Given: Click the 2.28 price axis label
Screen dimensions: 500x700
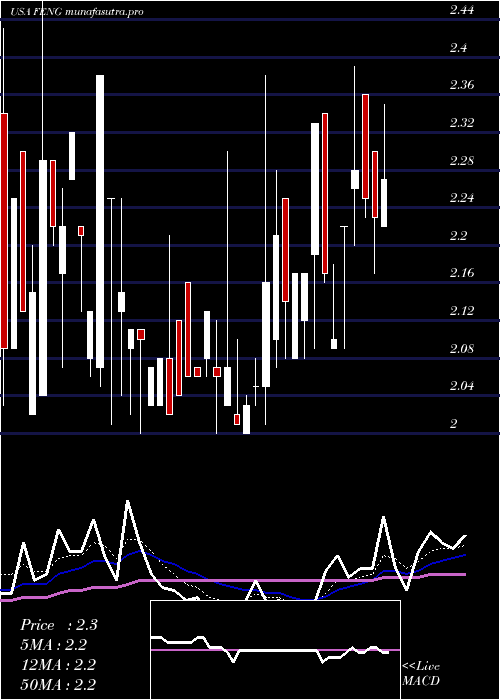Looking at the screenshot, I should click(x=462, y=160).
